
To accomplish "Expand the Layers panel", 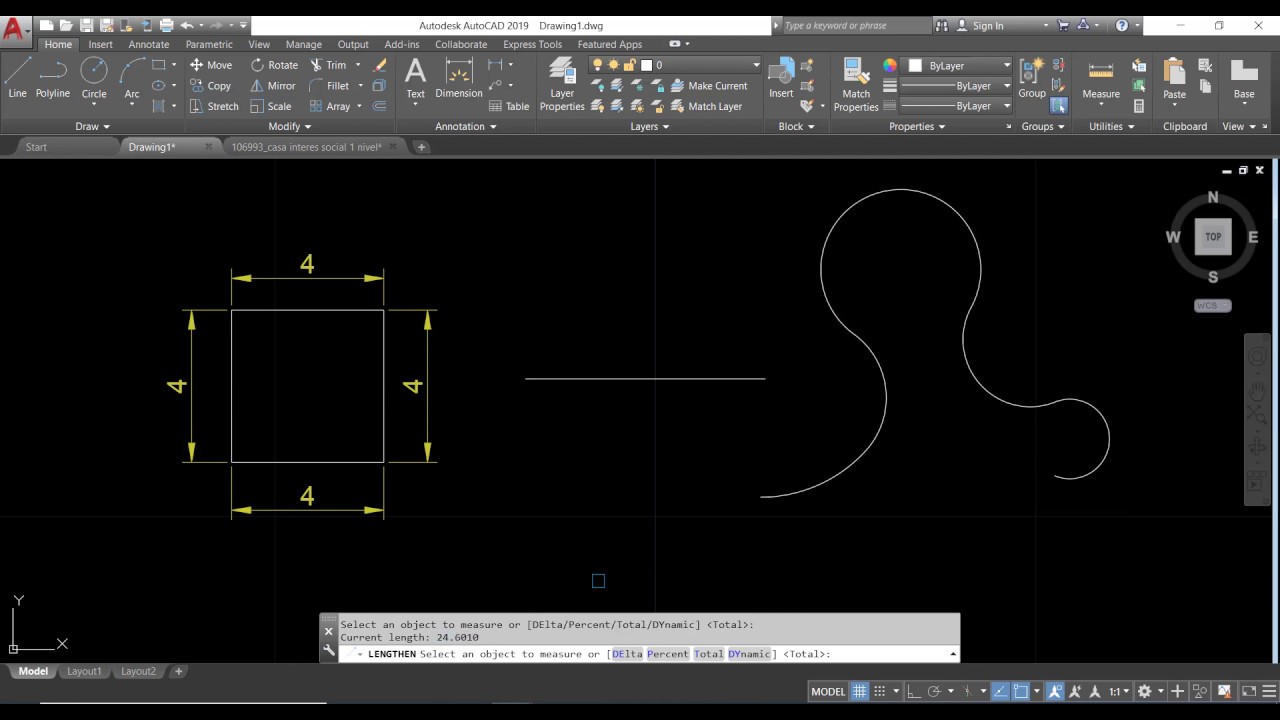I will [650, 126].
